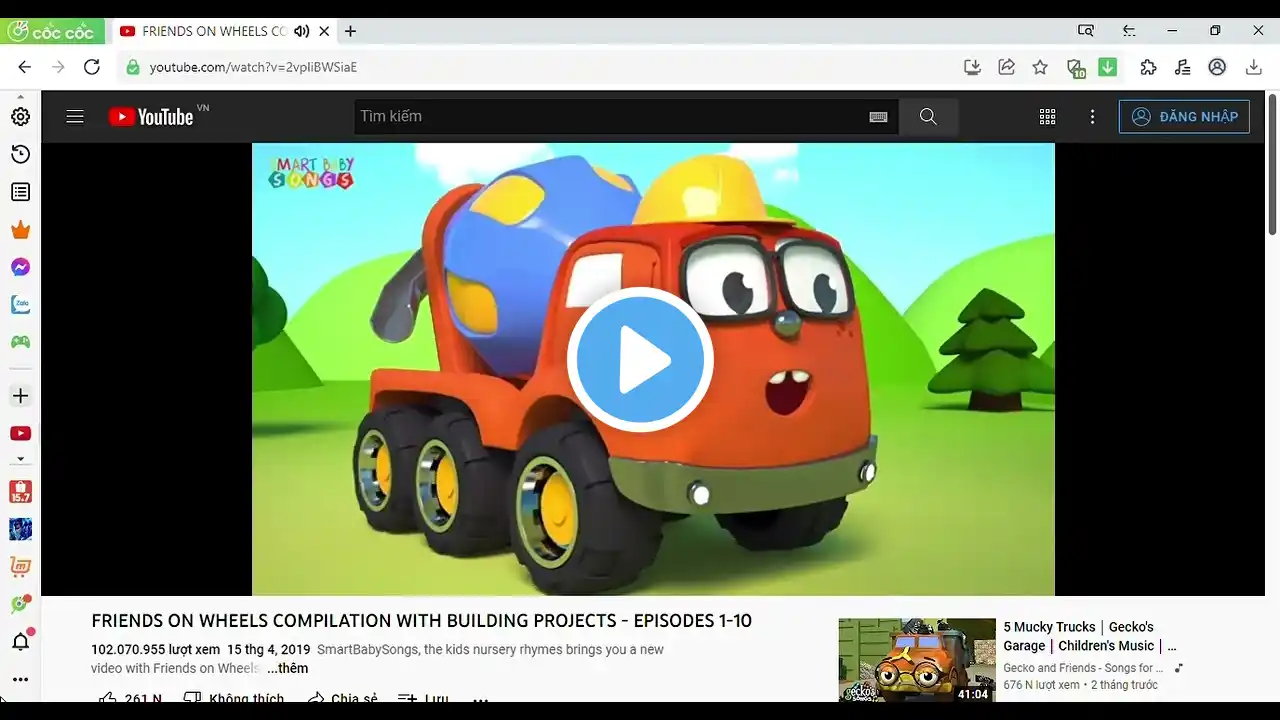This screenshot has height=720, width=1280.
Task: Focus the Tìm kiếm search box
Action: 610,117
